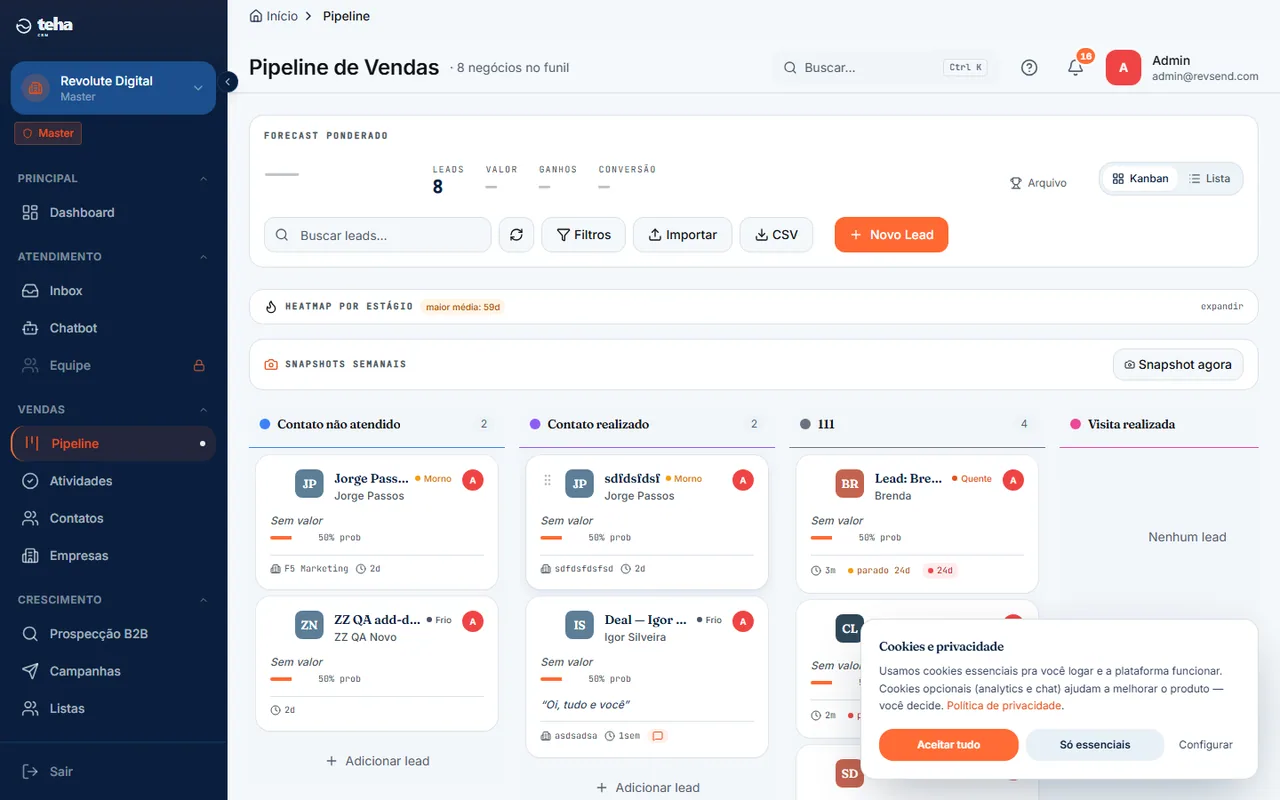Collapse the Crescimento sidebar section
The image size is (1280, 800).
click(203, 600)
